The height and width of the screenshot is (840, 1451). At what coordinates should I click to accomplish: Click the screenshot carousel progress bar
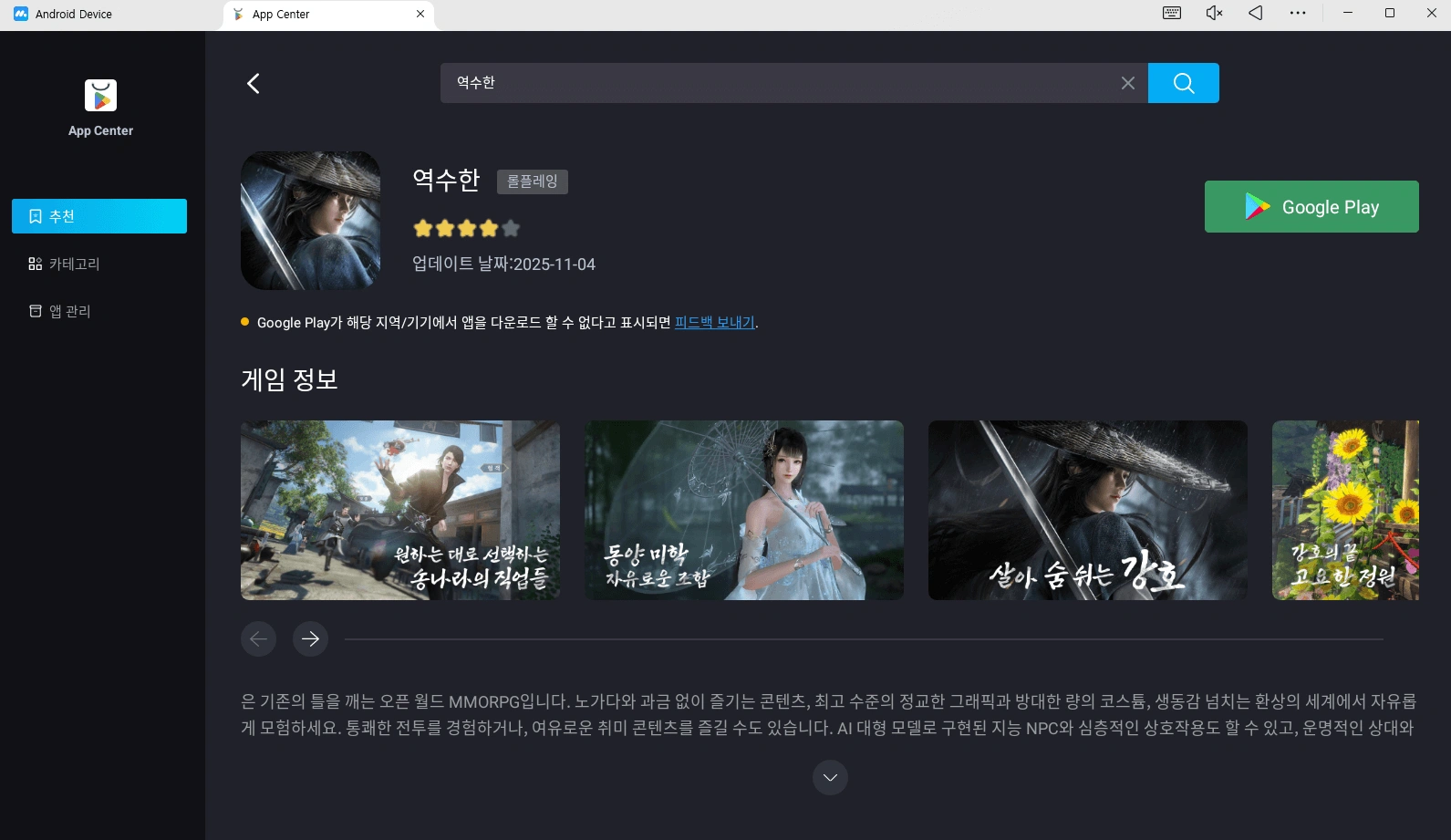pos(864,639)
